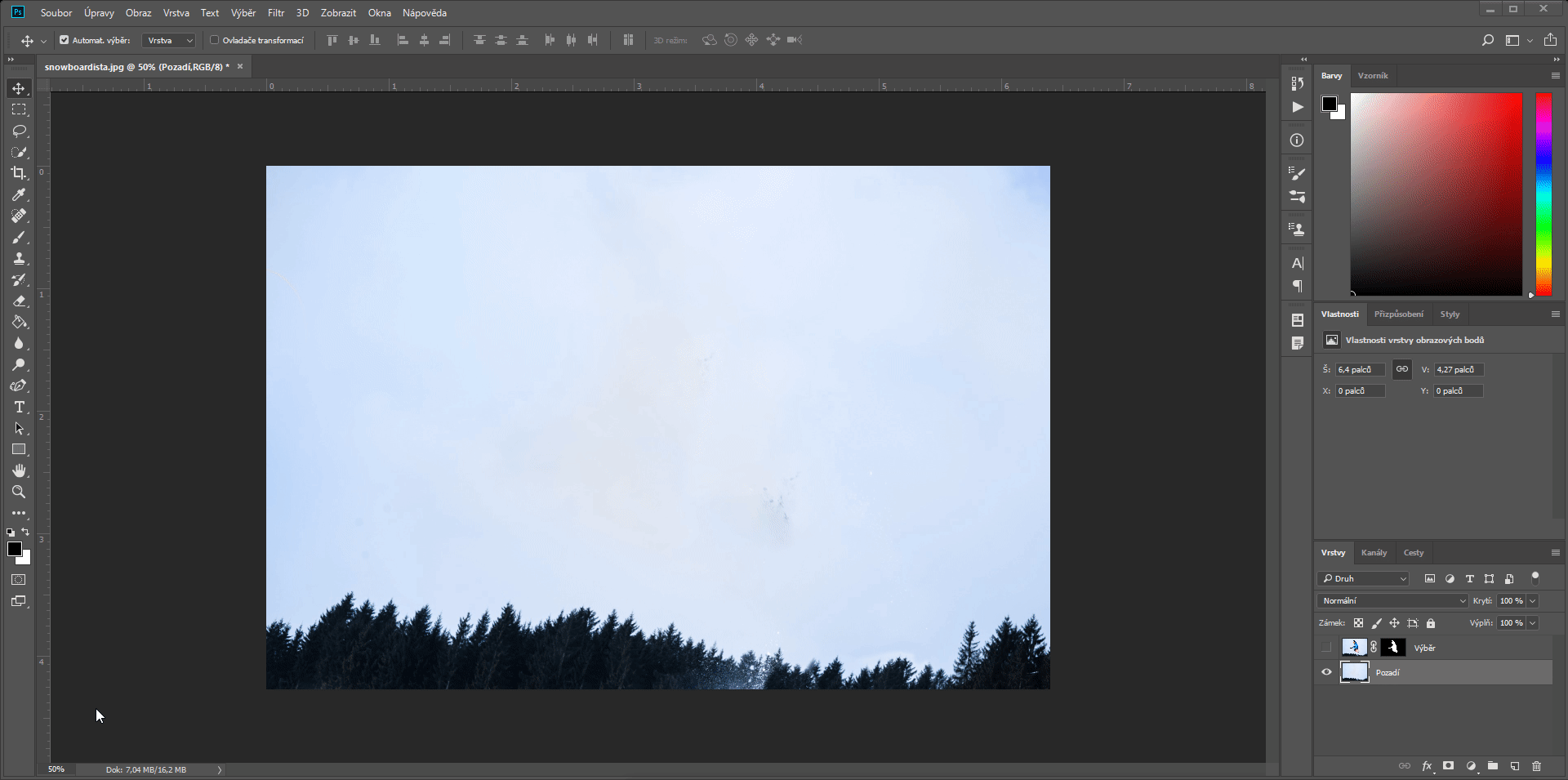The height and width of the screenshot is (780, 1568).
Task: Create a new layer
Action: 1515,766
